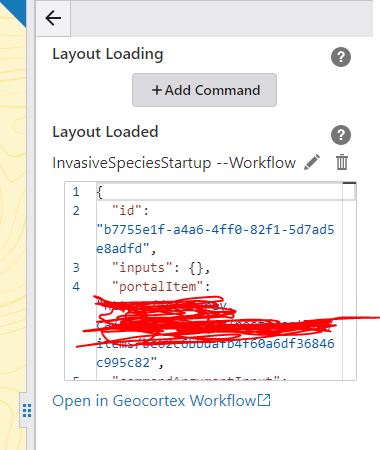Click the Layout Loaded heading
380x450 pixels.
pos(105,132)
